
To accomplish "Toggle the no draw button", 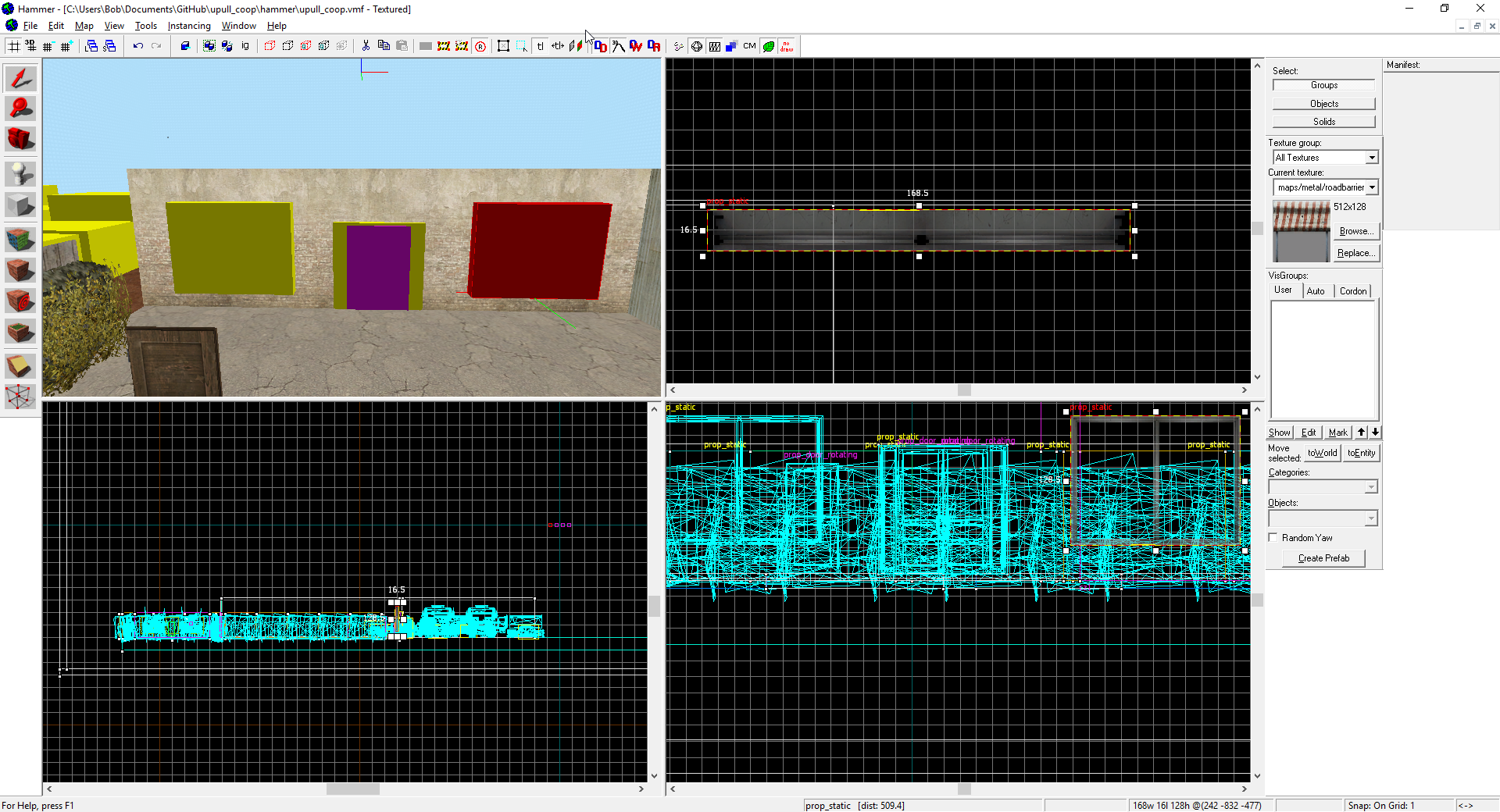I will (787, 46).
